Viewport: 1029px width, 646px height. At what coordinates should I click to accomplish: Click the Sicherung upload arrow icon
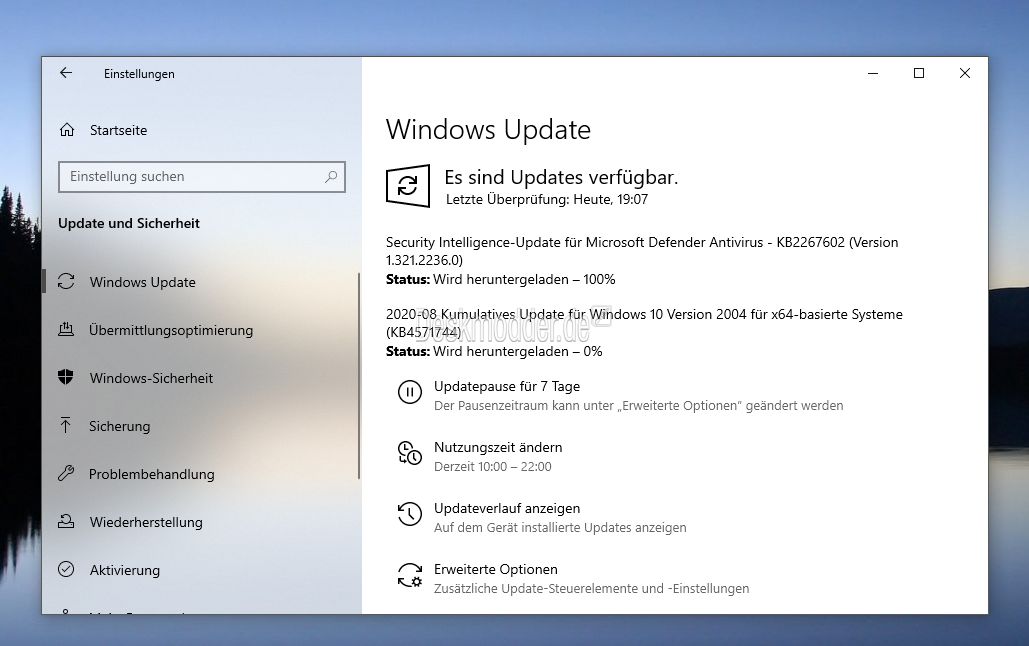coord(66,425)
